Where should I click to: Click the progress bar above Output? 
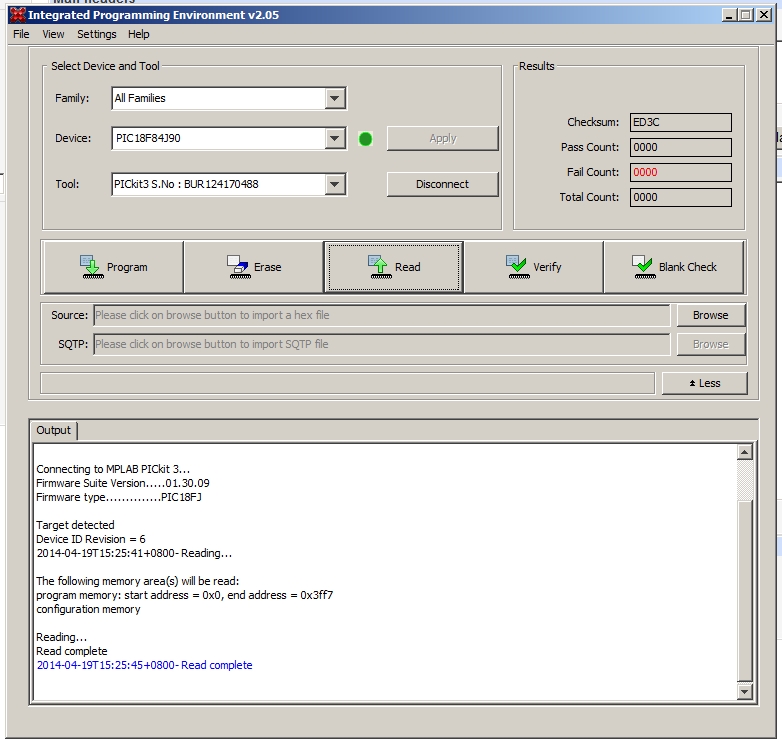[347, 383]
